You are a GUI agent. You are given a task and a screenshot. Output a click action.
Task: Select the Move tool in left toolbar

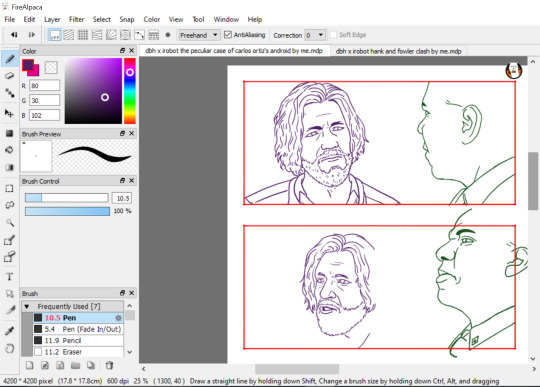[x=10, y=113]
